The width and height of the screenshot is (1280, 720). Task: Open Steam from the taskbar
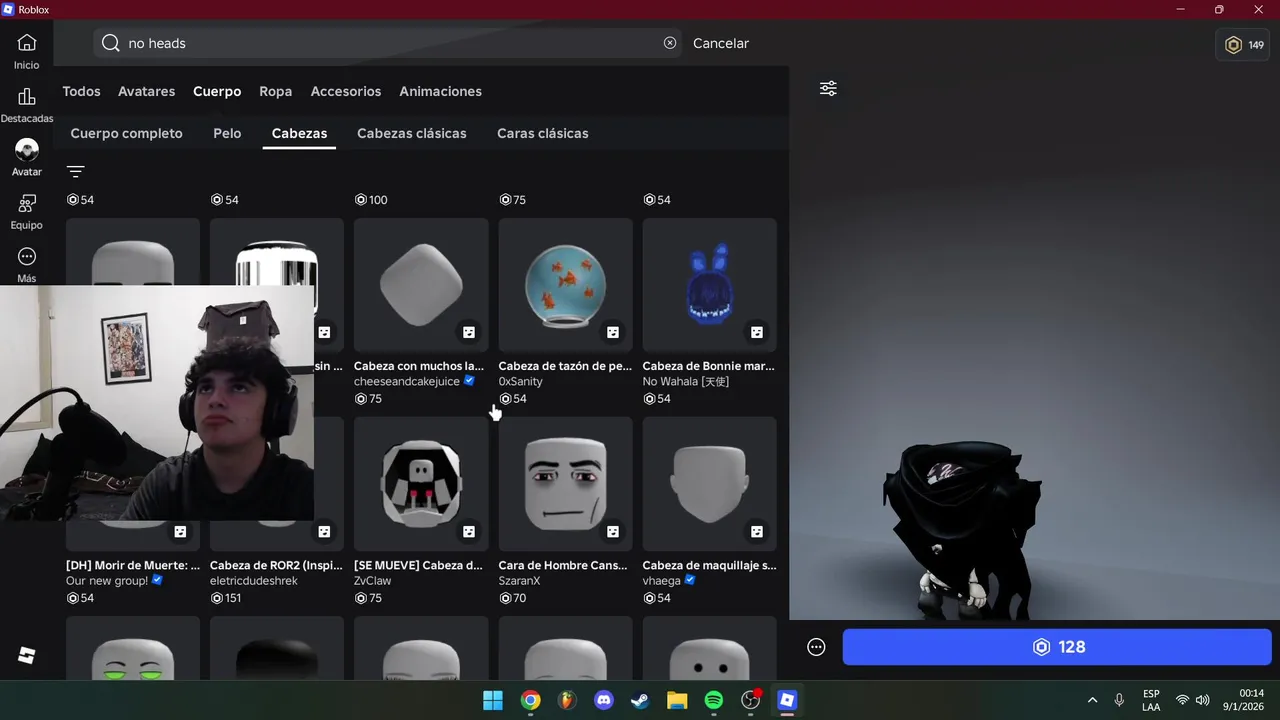pyautogui.click(x=640, y=700)
